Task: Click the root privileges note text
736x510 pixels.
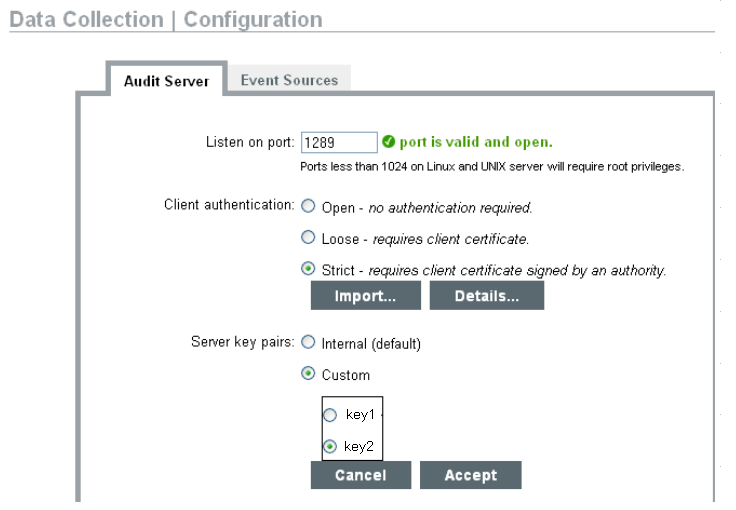Action: tap(492, 166)
